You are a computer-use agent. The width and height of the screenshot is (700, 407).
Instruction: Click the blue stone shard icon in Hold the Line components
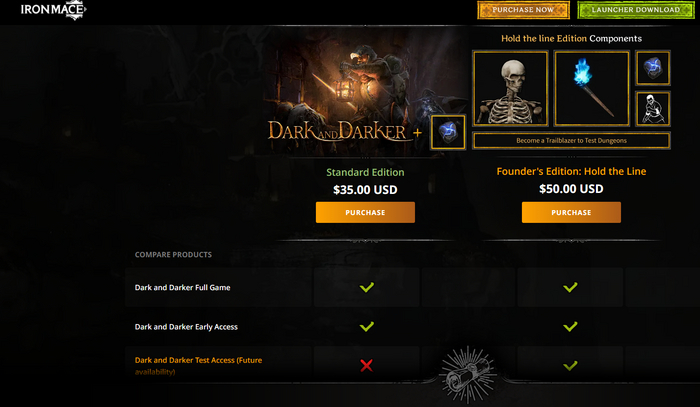click(x=653, y=68)
